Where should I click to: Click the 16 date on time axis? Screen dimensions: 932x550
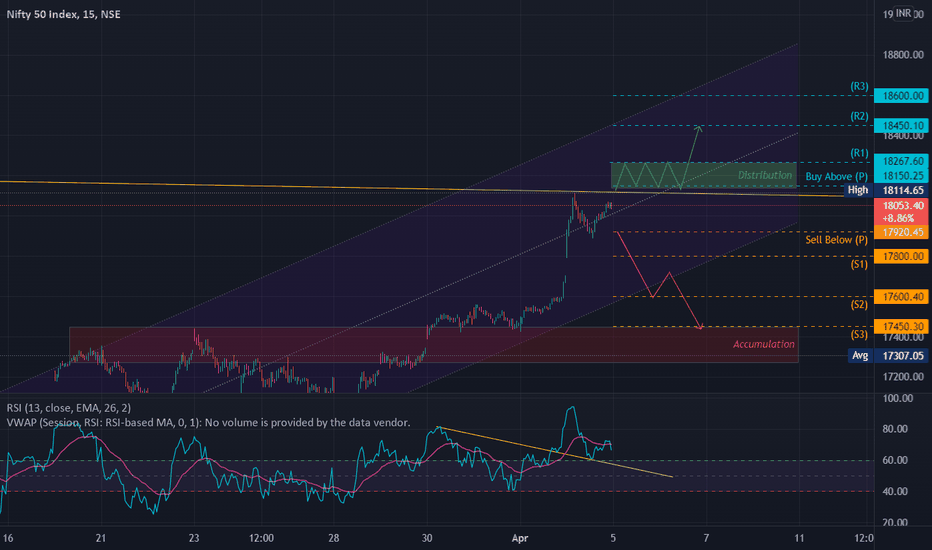pos(8,538)
